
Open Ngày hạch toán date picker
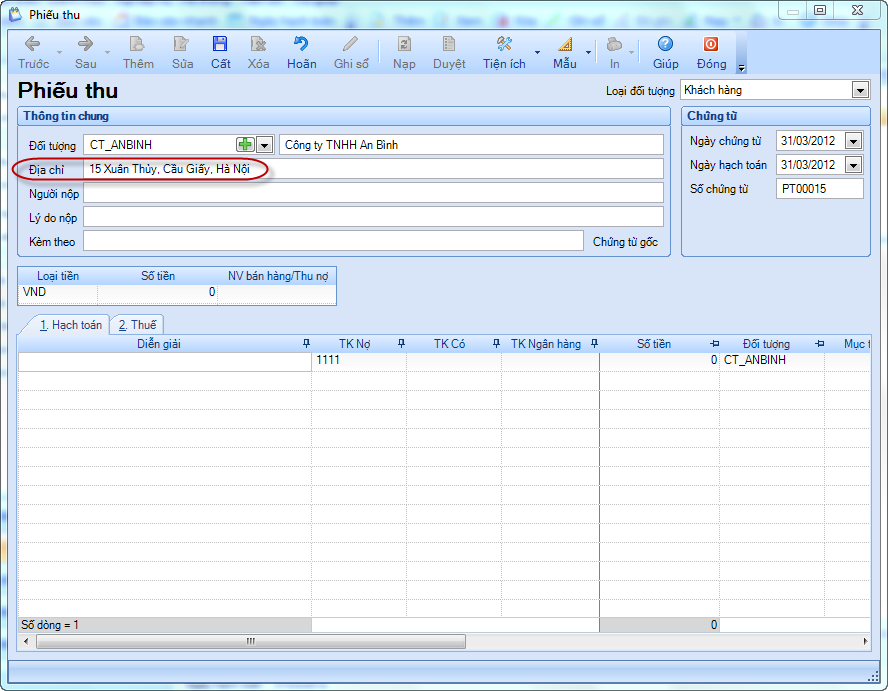click(x=853, y=165)
